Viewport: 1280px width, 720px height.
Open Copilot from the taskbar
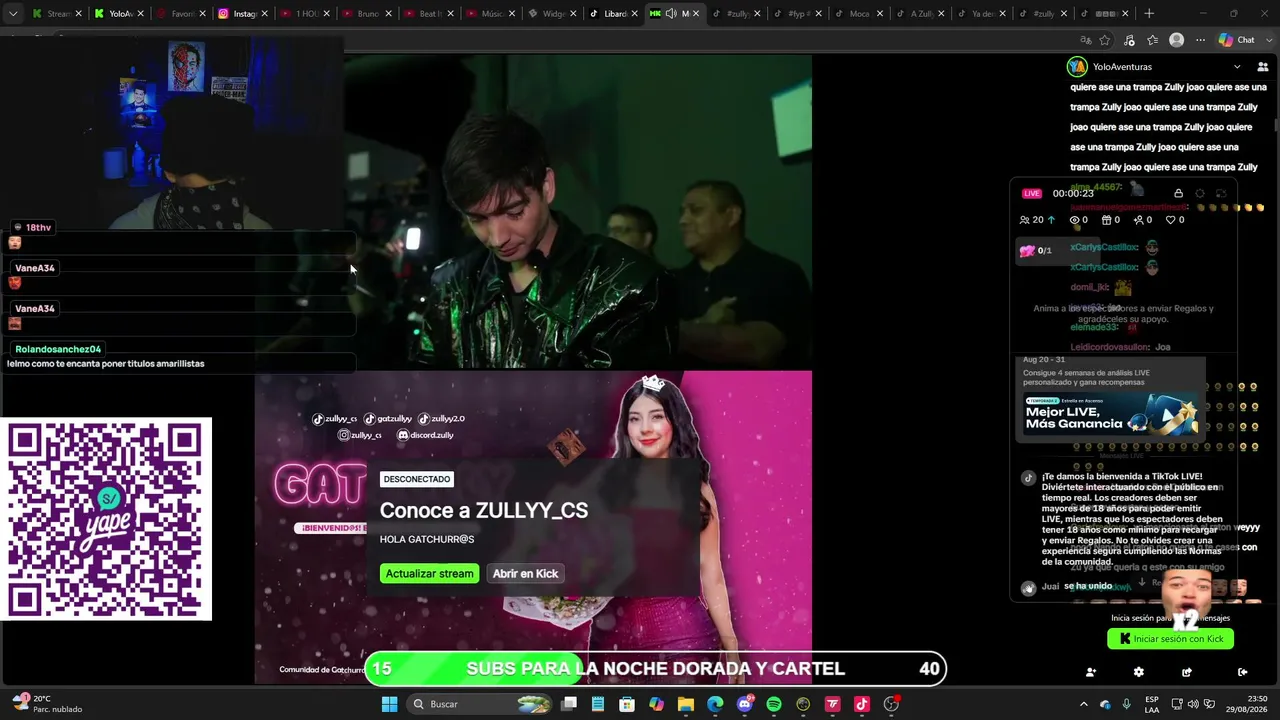click(x=656, y=704)
